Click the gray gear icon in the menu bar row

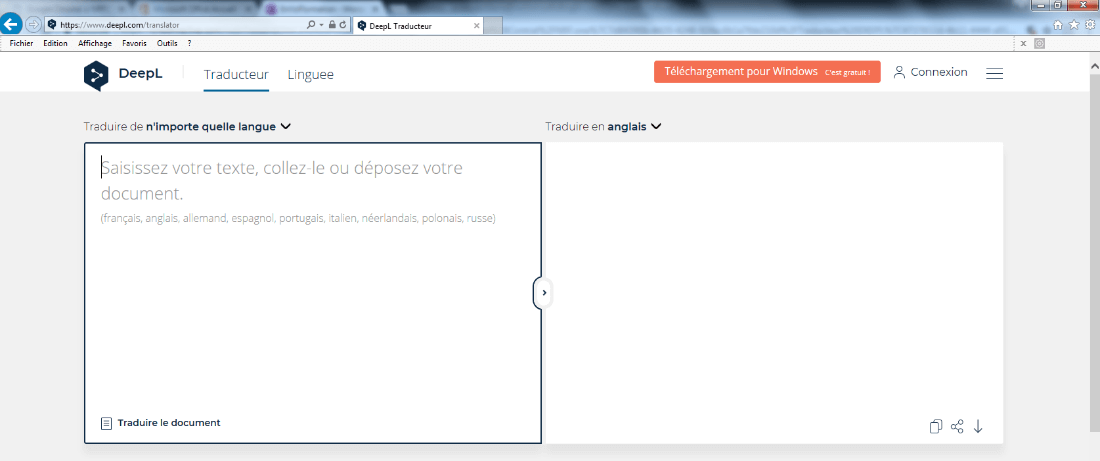(1040, 44)
